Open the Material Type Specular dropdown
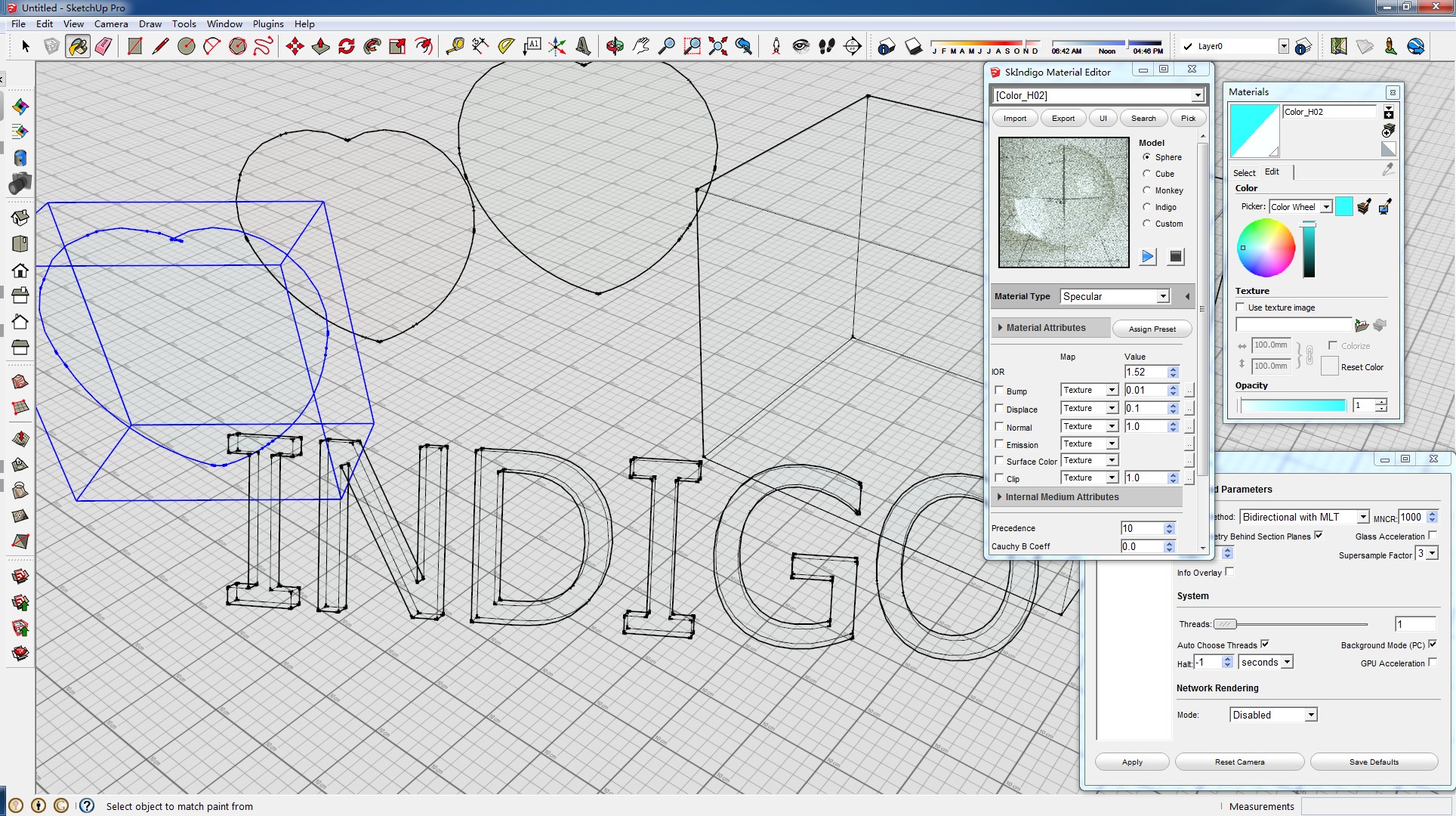Screen dimensions: 1456x816 tap(1115, 296)
